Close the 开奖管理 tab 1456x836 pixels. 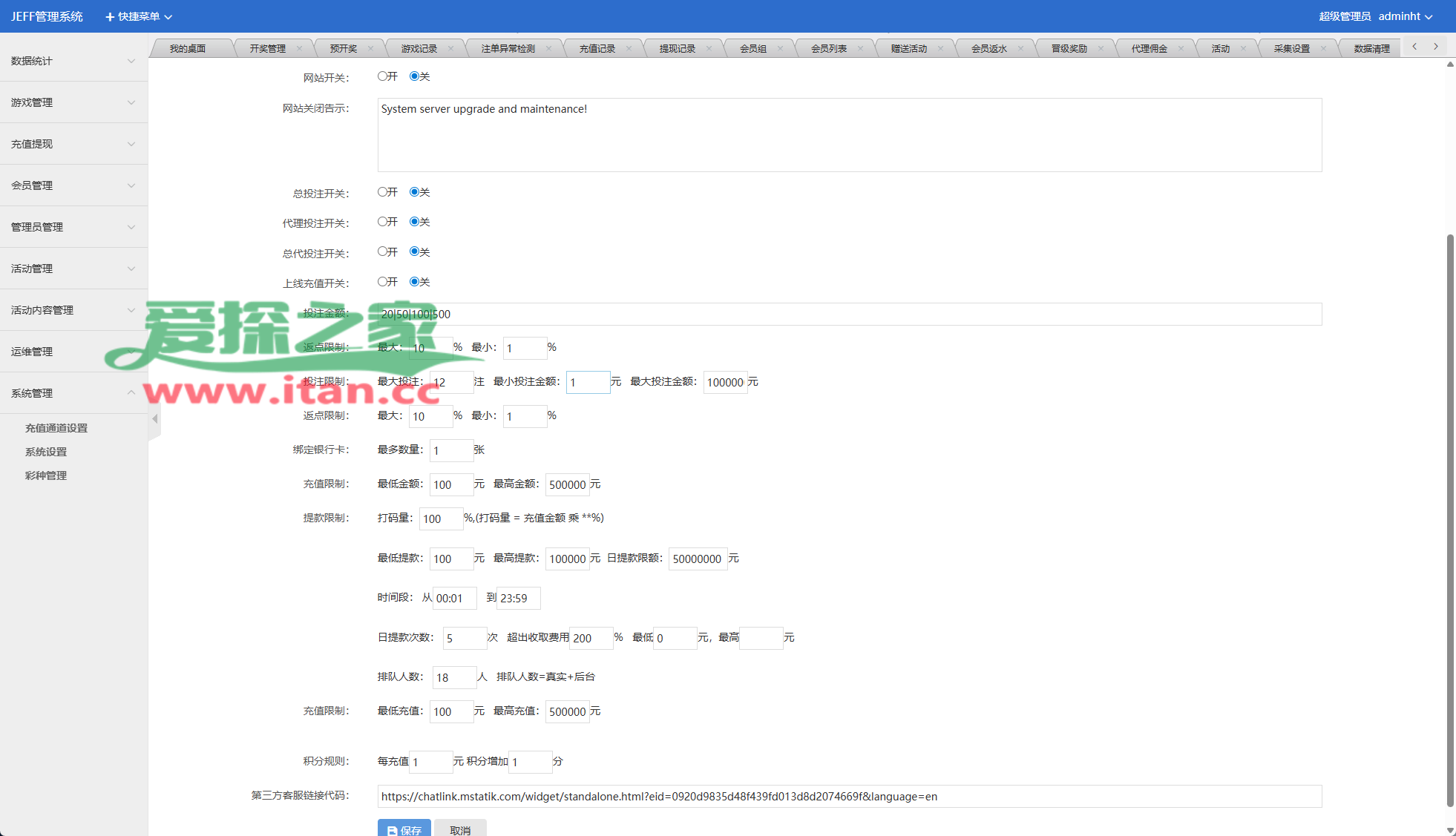click(299, 48)
